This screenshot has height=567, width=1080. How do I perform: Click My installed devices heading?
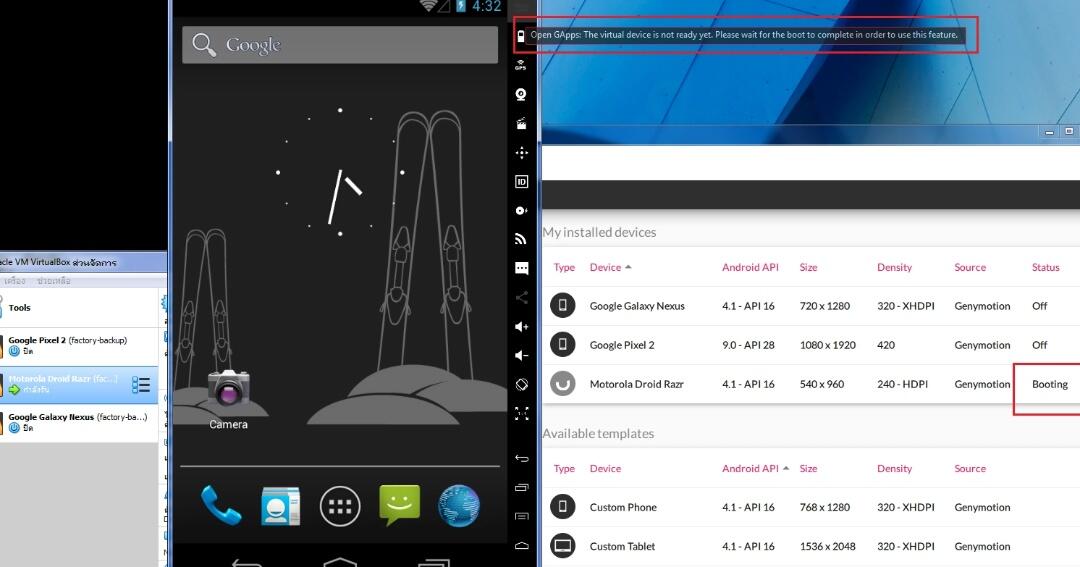(x=599, y=232)
